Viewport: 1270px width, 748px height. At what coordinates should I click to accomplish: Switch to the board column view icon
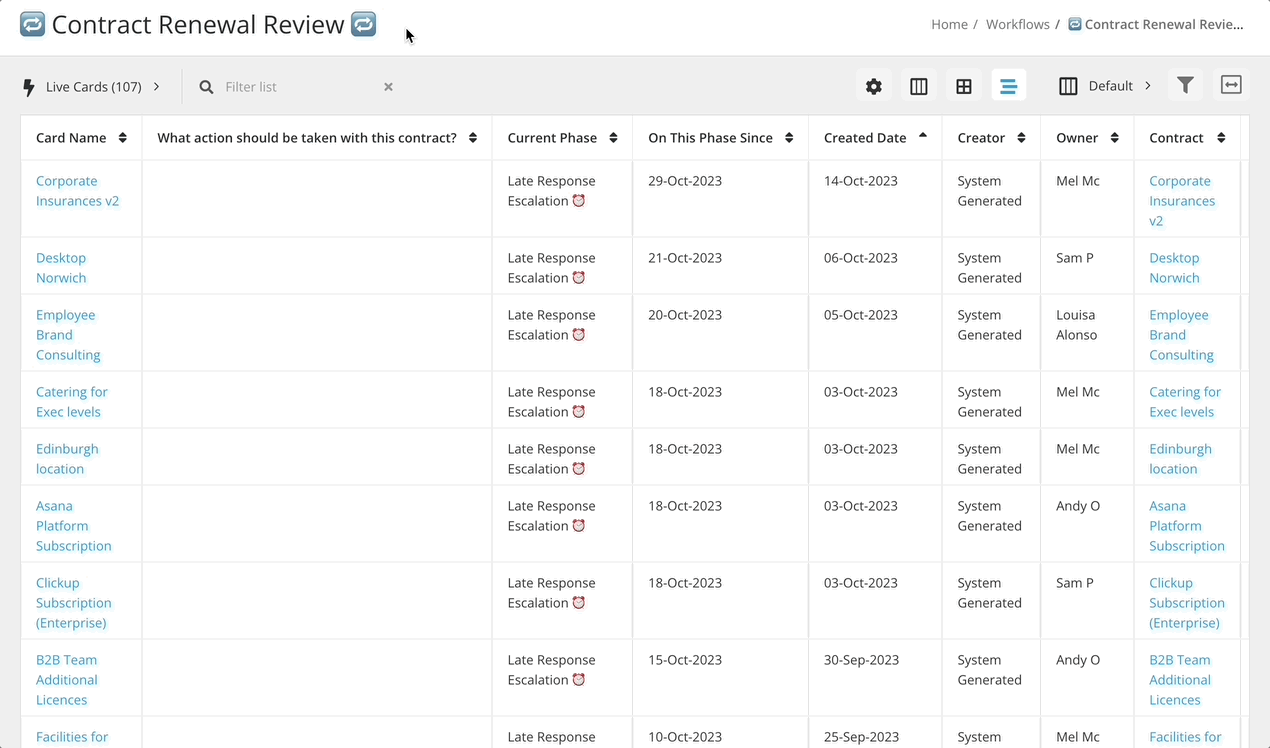tap(918, 85)
